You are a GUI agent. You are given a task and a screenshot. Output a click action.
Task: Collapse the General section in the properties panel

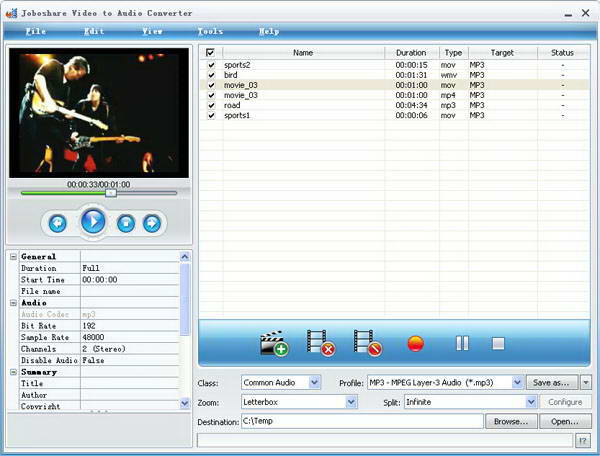14,257
